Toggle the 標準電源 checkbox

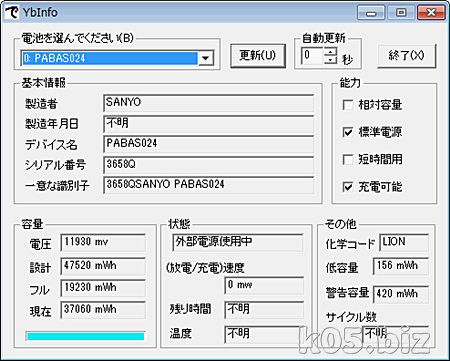tap(348, 132)
